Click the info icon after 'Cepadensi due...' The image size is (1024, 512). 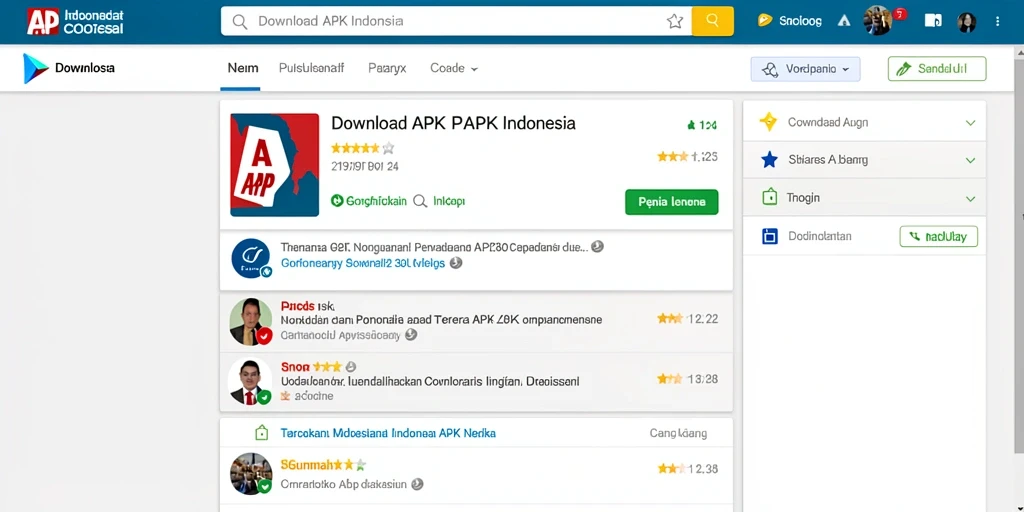[597, 247]
